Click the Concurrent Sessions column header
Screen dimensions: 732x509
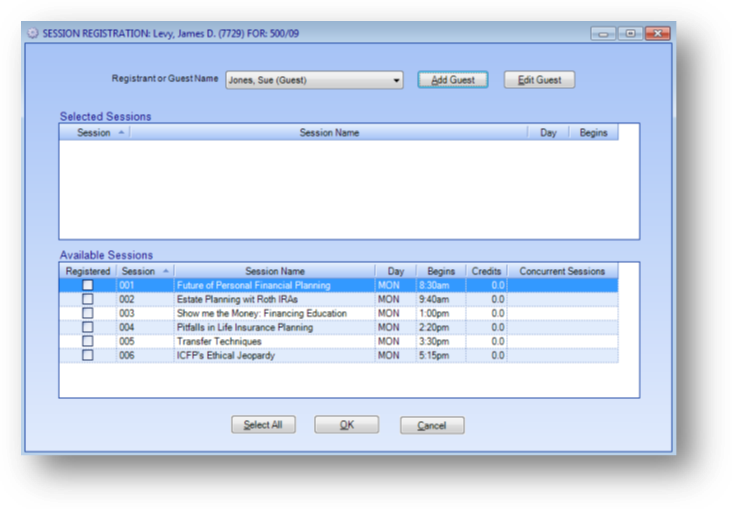click(562, 271)
